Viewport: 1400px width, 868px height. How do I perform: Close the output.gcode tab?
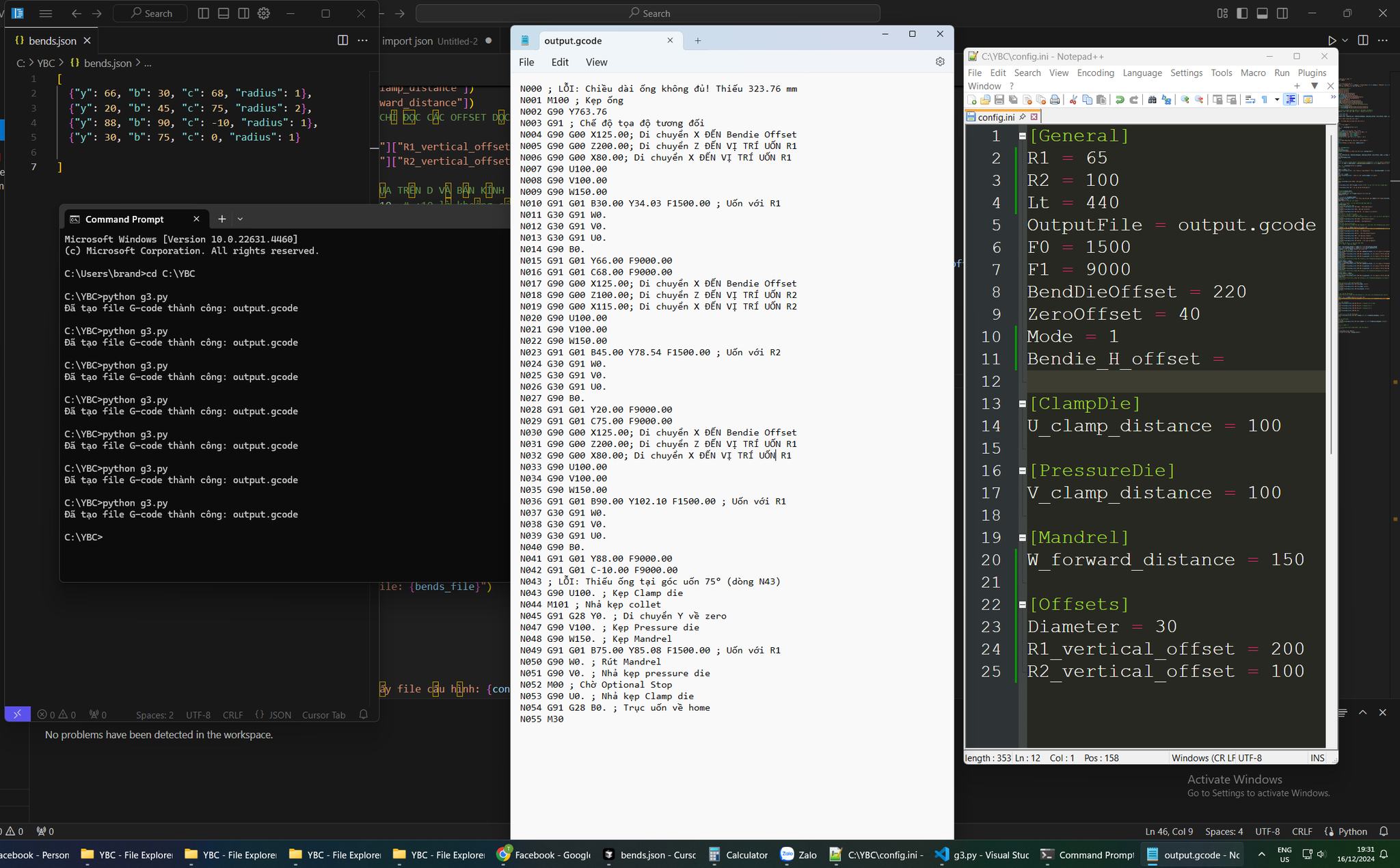670,40
